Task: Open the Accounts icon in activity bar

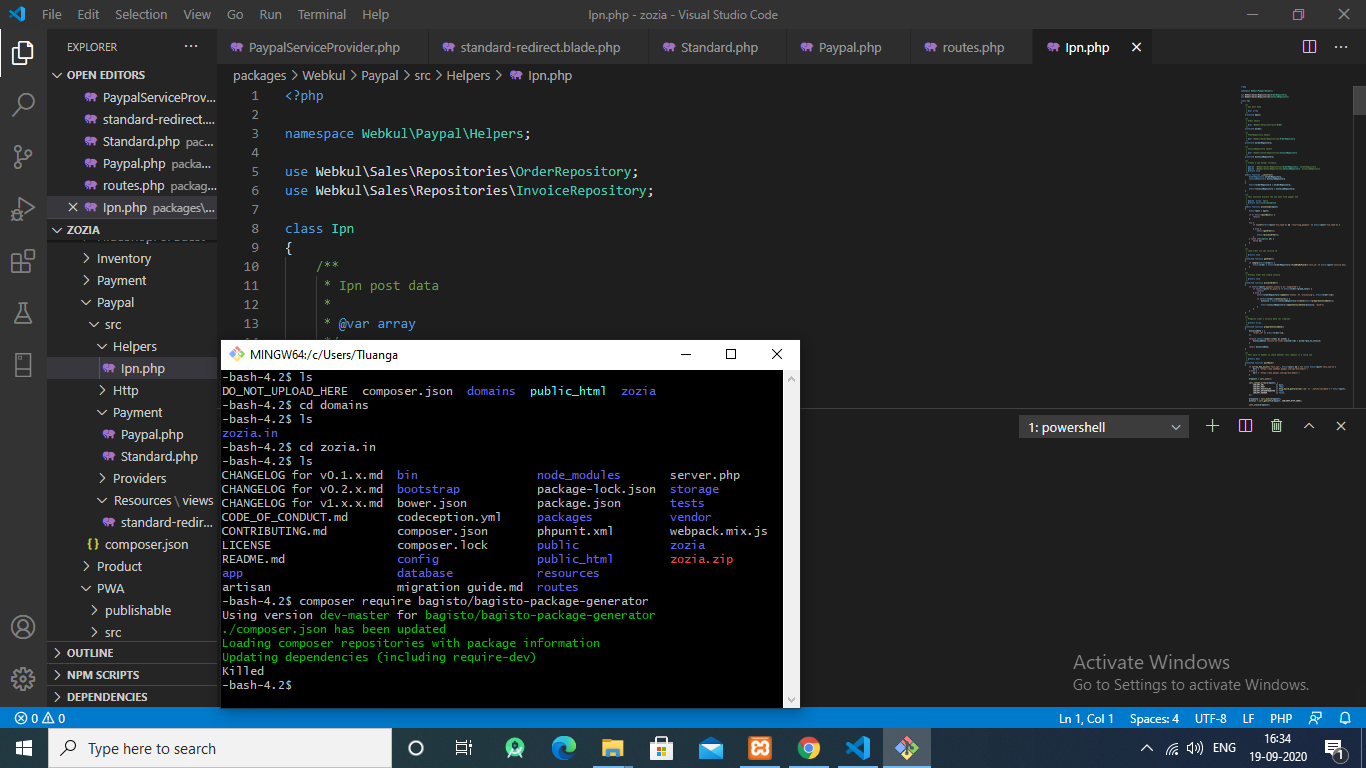Action: click(23, 627)
